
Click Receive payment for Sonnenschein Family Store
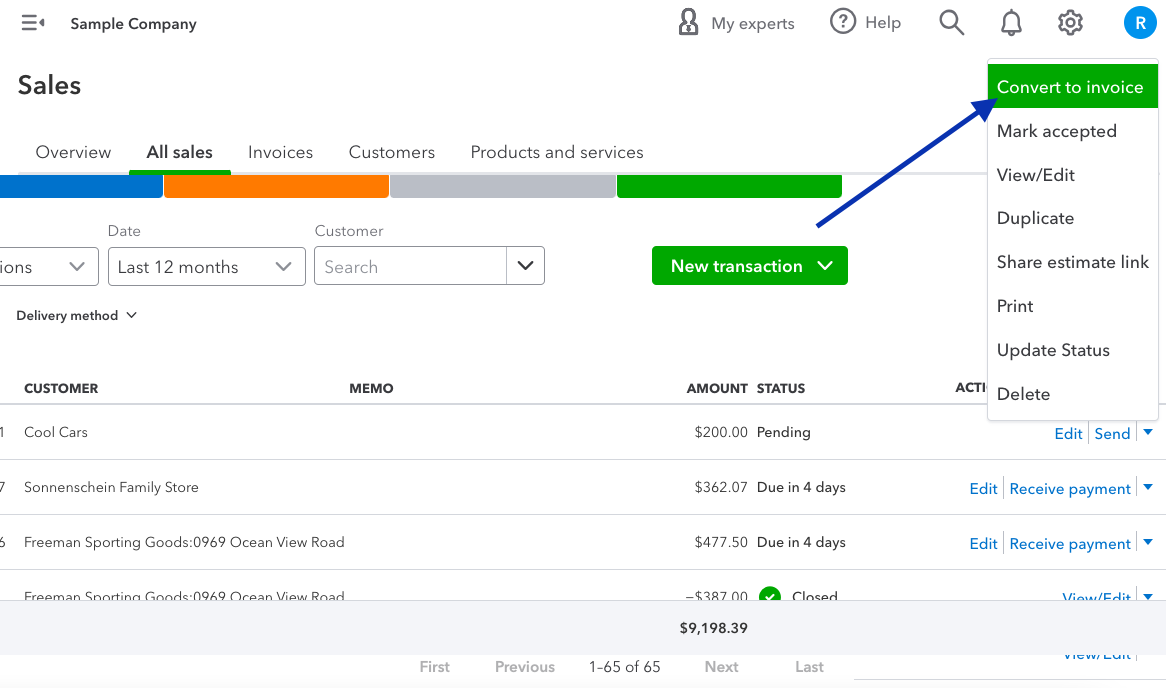tap(1070, 488)
